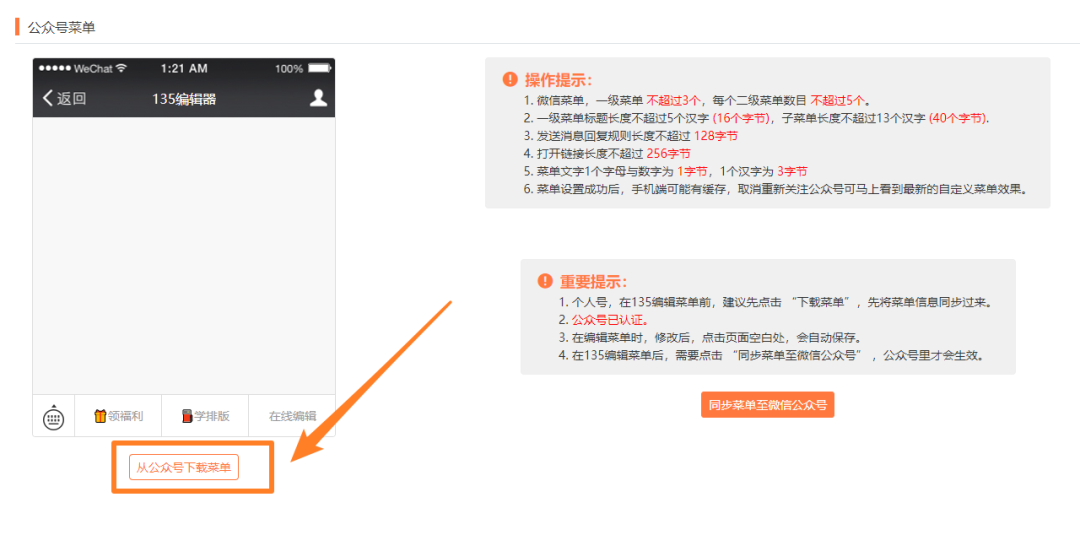Click the empty chat area of phone preview
1080x535 pixels.
(x=184, y=255)
